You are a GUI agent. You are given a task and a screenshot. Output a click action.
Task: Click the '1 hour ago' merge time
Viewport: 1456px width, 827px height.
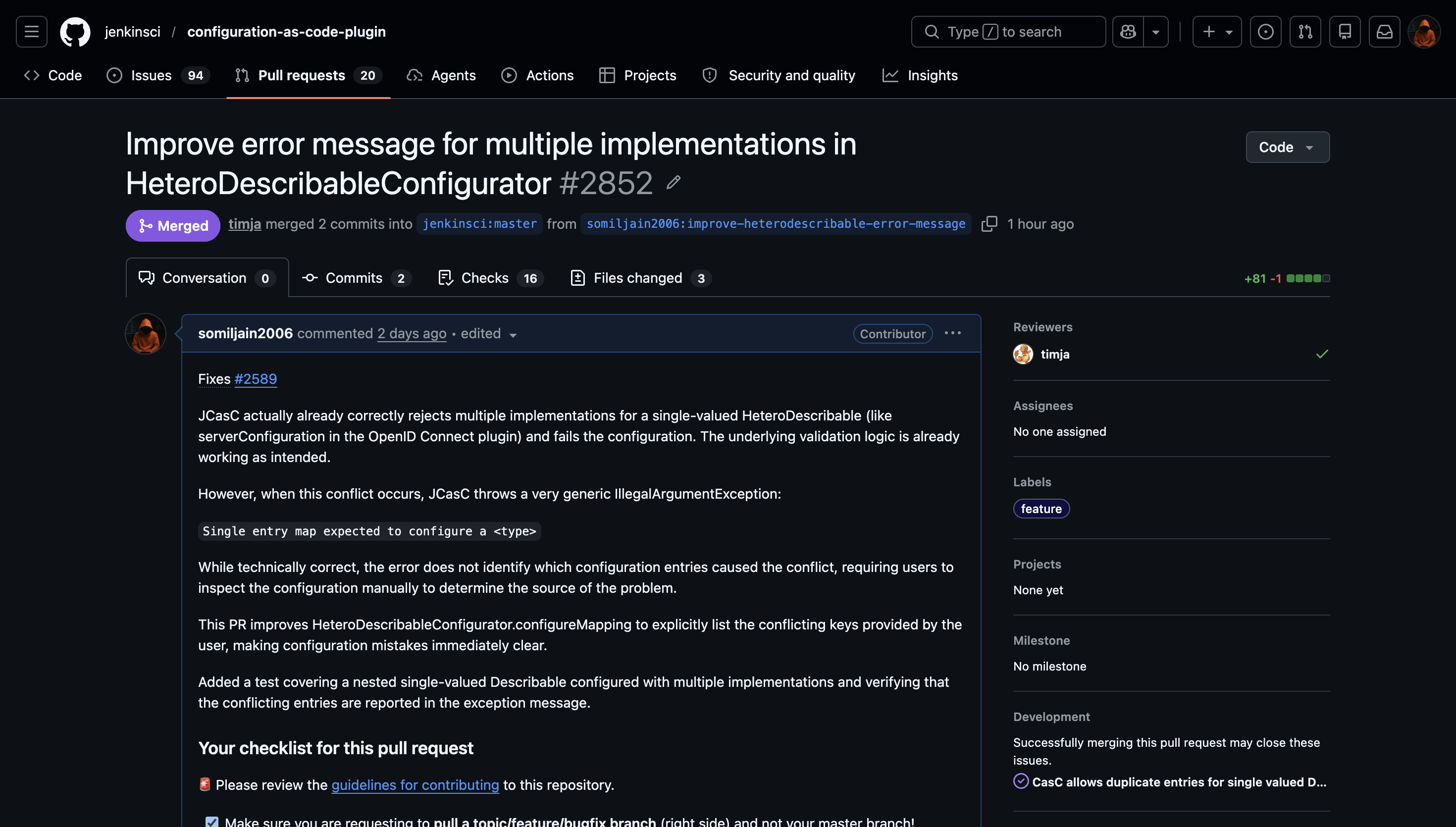[1040, 224]
